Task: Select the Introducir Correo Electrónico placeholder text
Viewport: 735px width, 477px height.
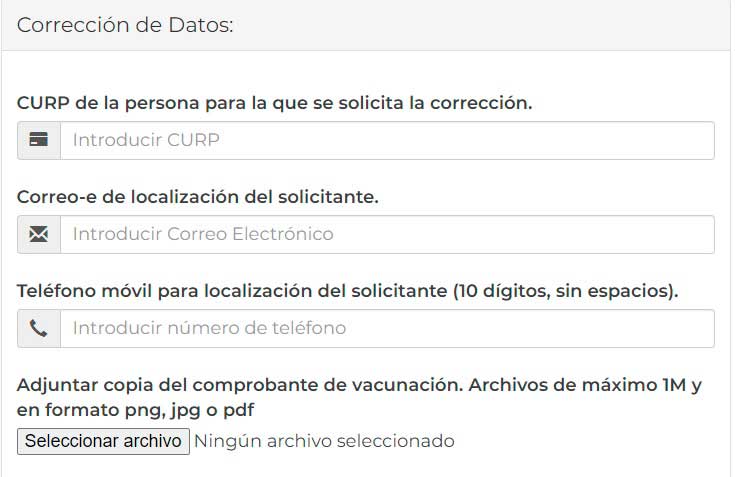Action: [x=203, y=234]
